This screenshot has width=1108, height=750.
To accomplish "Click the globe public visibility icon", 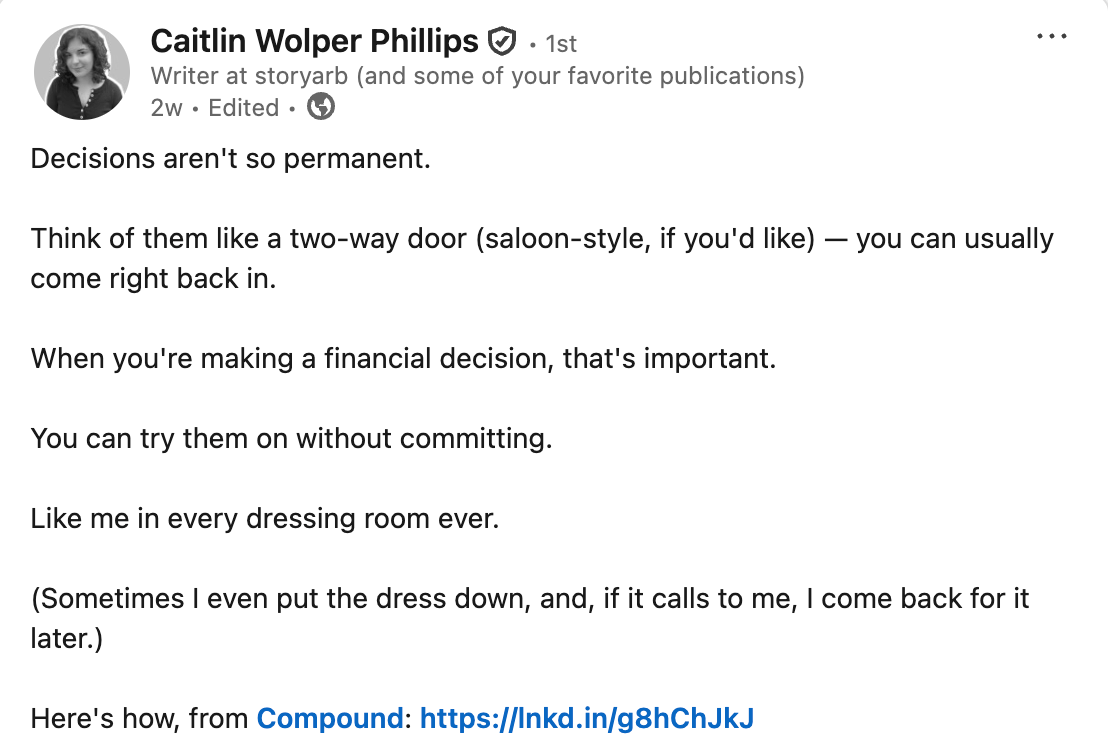I will click(x=321, y=107).
